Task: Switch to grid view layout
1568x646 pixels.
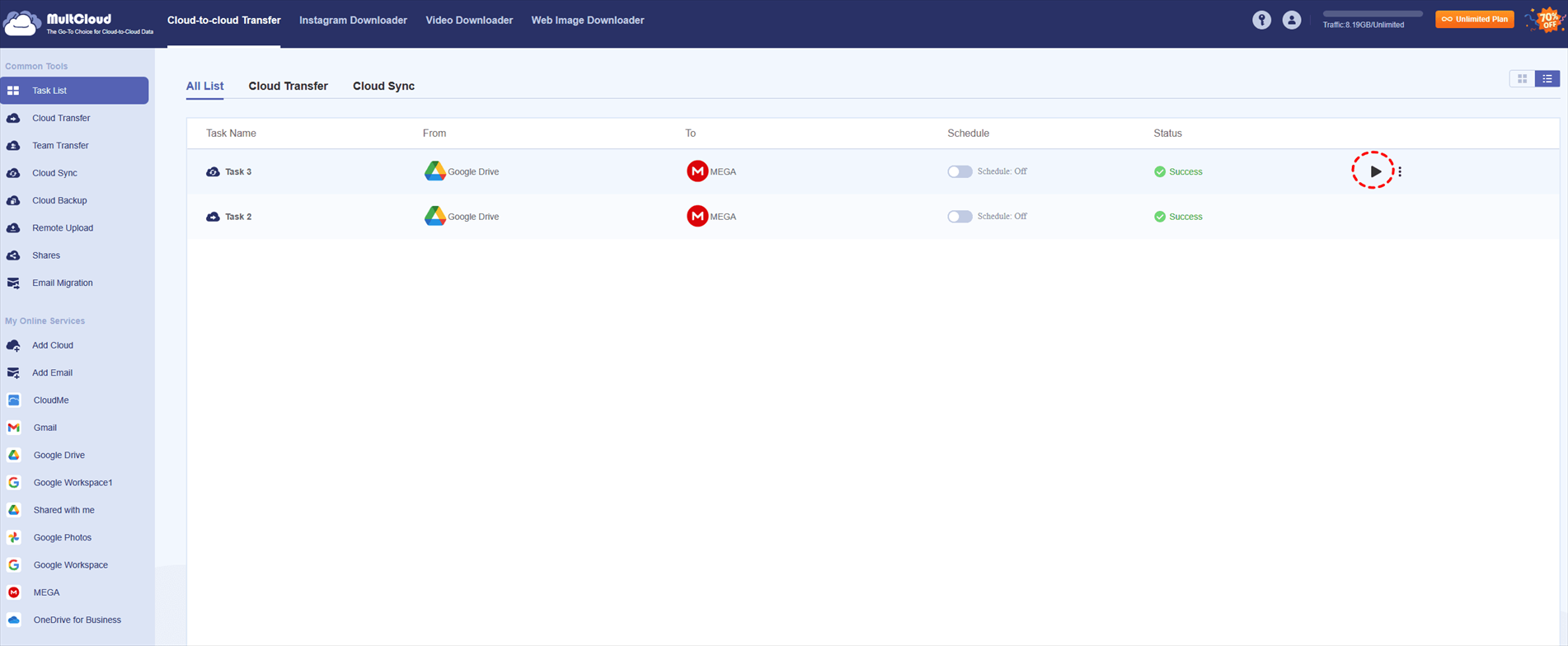Action: (x=1522, y=79)
